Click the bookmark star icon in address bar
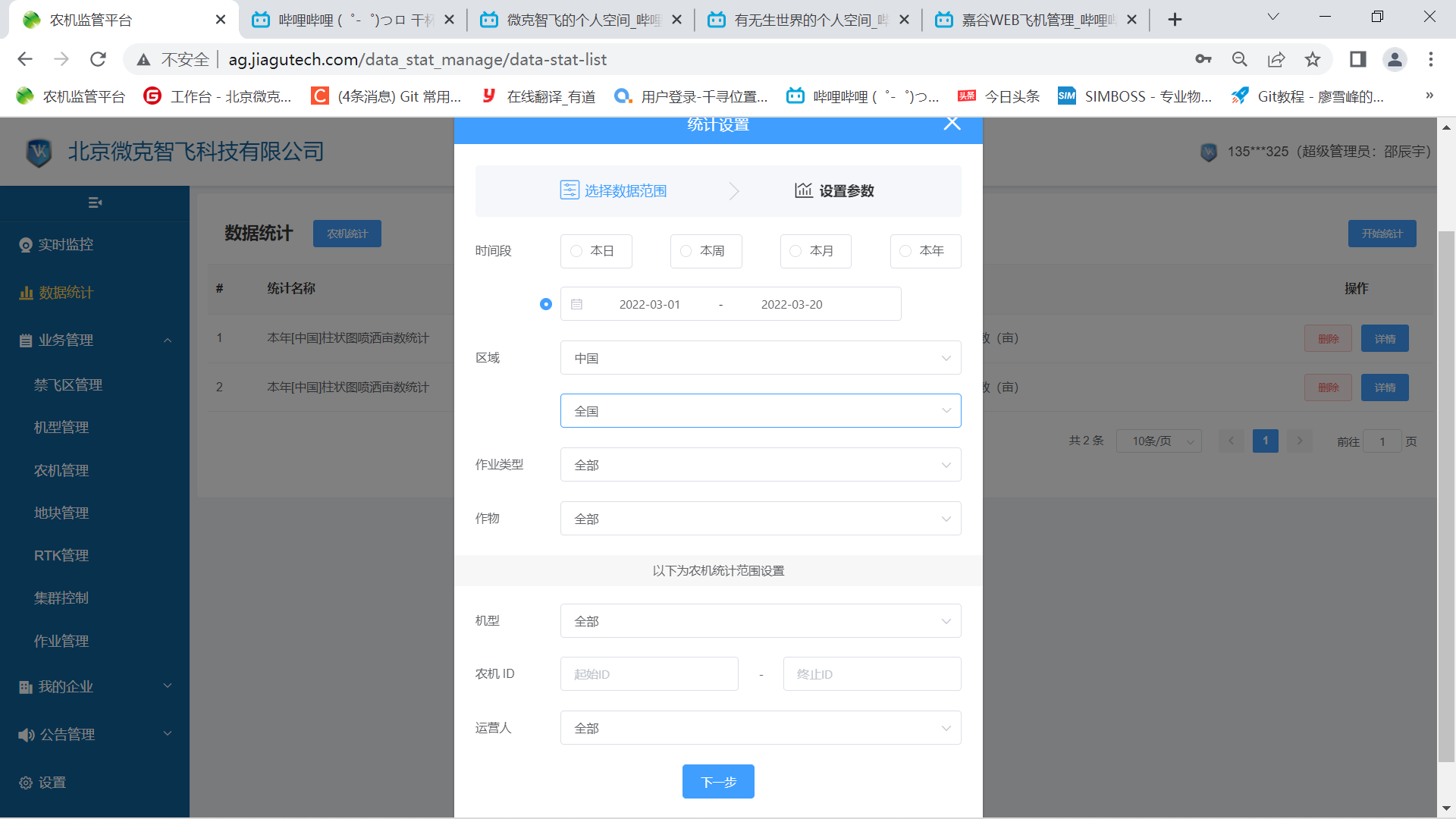 tap(1313, 59)
